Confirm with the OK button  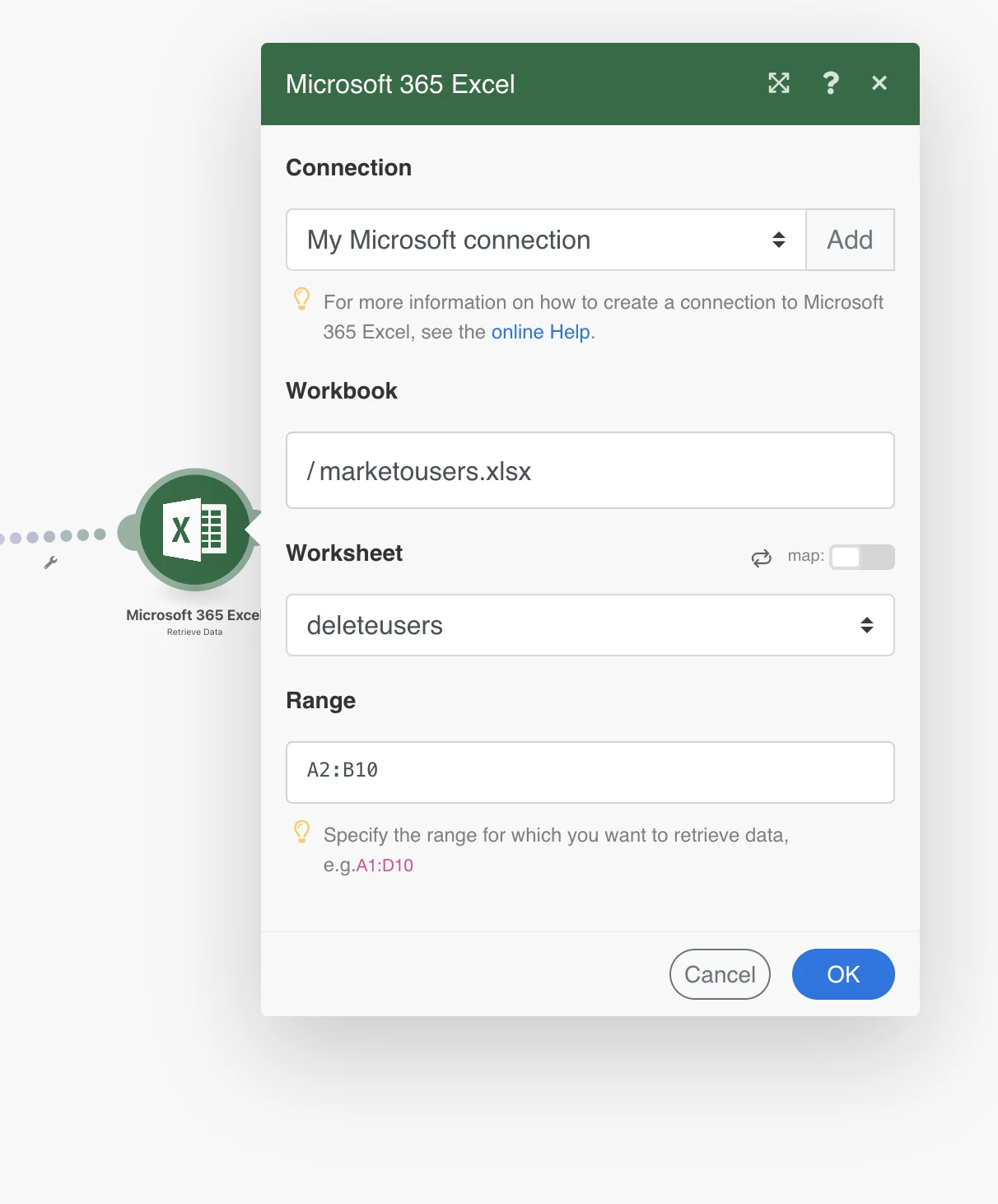tap(843, 974)
